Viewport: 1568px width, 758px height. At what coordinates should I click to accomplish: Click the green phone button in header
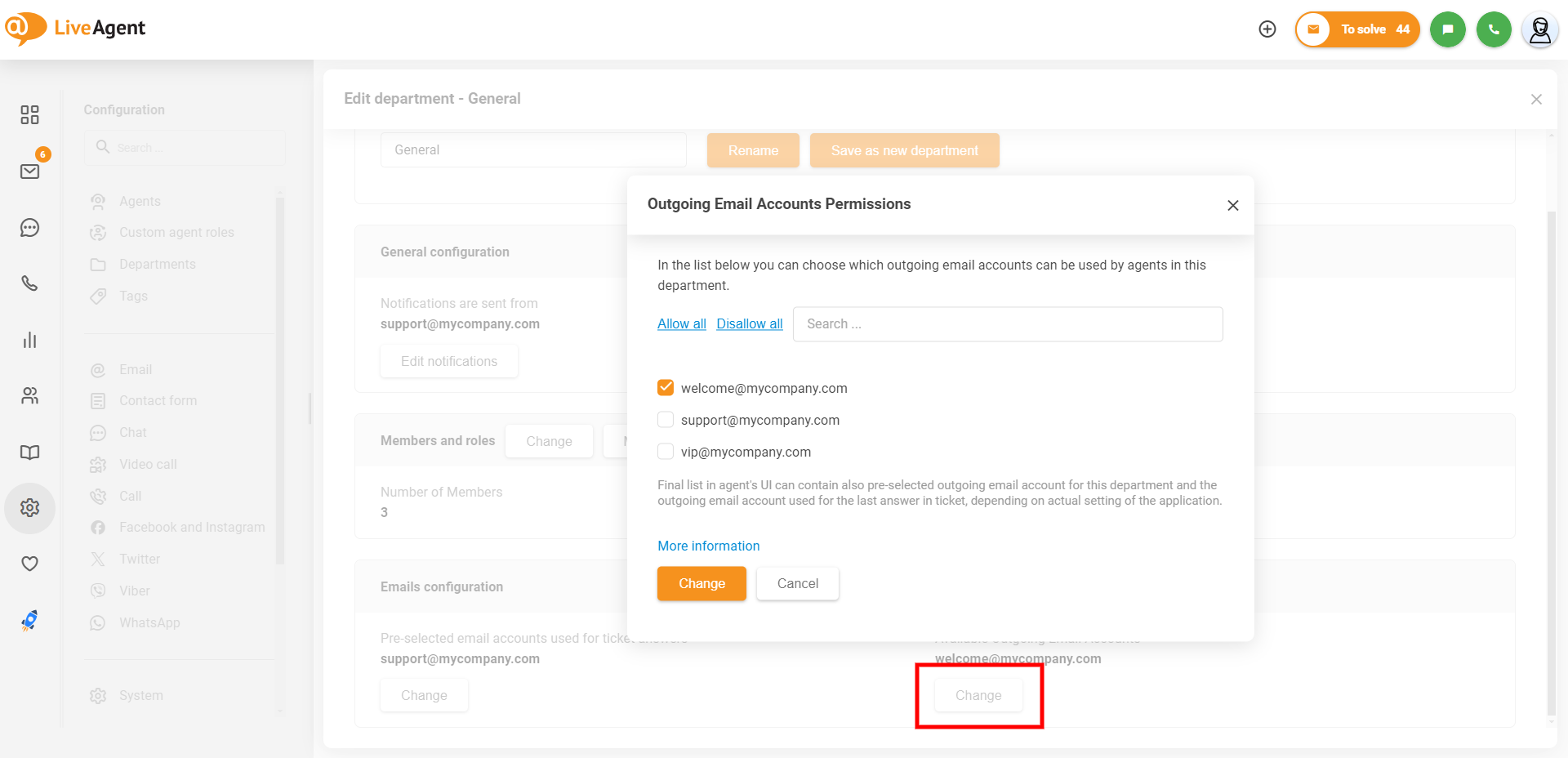coord(1494,29)
